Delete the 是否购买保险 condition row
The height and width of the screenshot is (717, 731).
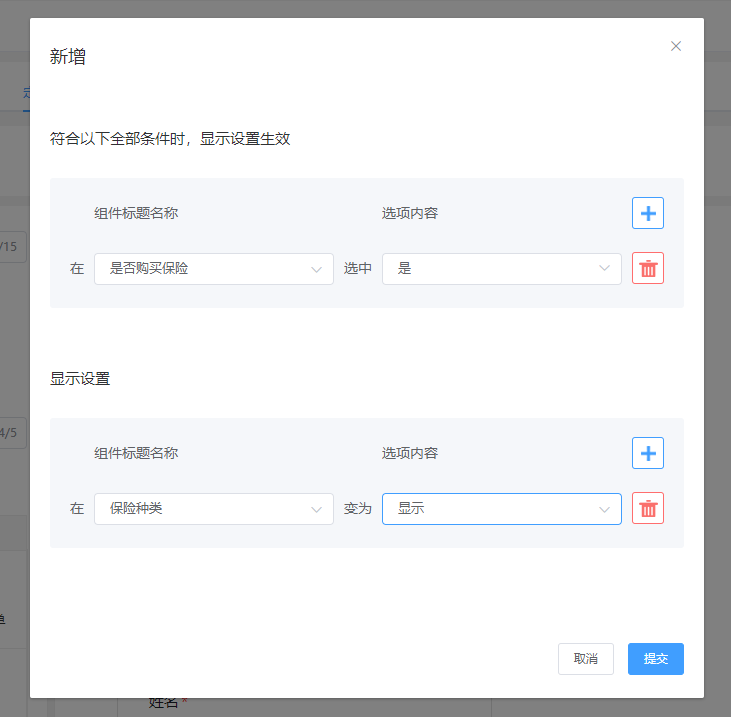pyautogui.click(x=648, y=268)
